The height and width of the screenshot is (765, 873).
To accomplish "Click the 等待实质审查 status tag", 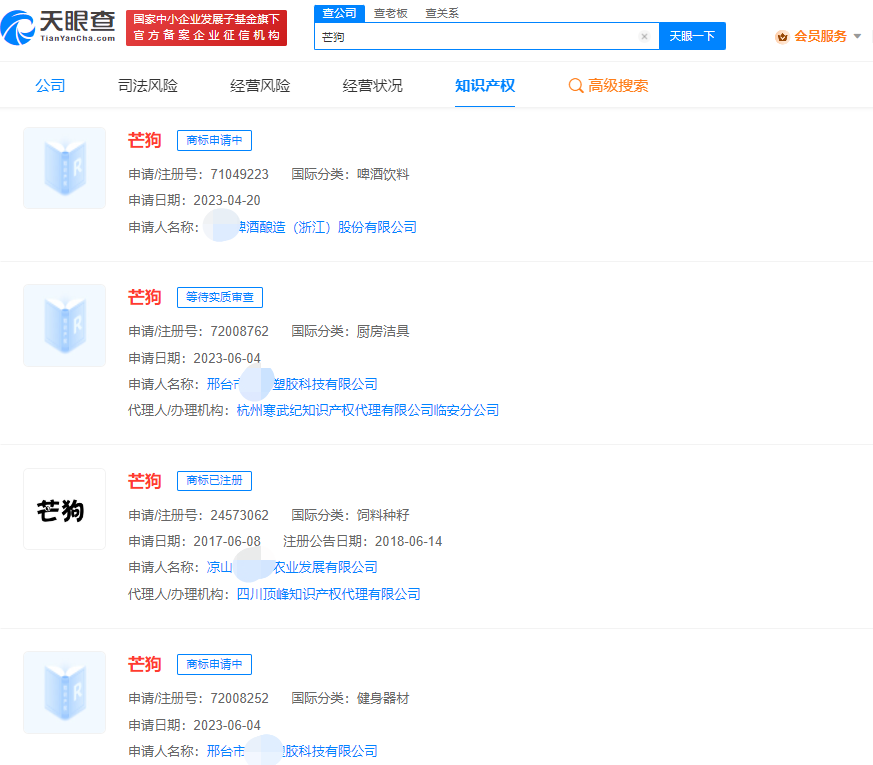I will tap(220, 297).
